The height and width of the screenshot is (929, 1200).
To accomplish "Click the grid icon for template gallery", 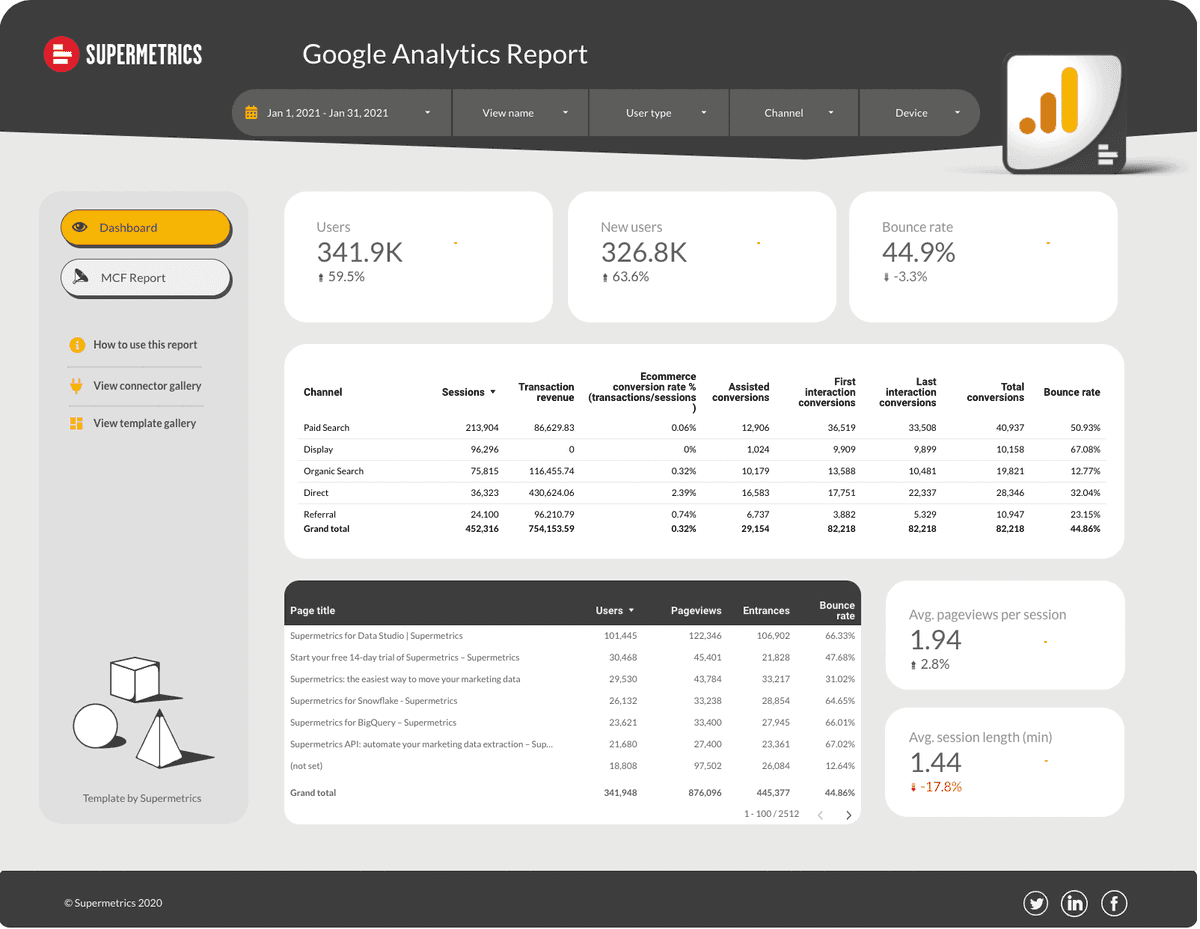I will pos(76,424).
